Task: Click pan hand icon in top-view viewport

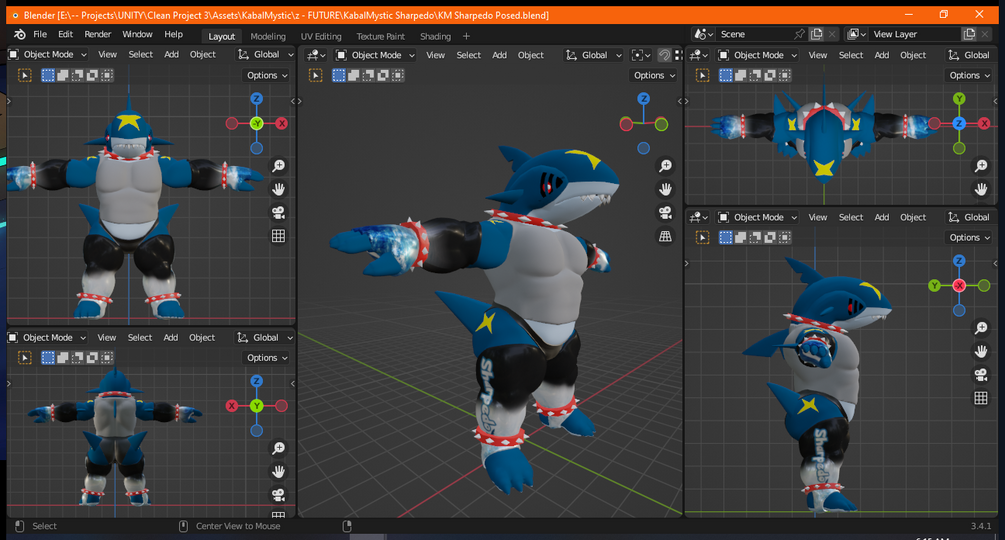Action: (x=981, y=190)
